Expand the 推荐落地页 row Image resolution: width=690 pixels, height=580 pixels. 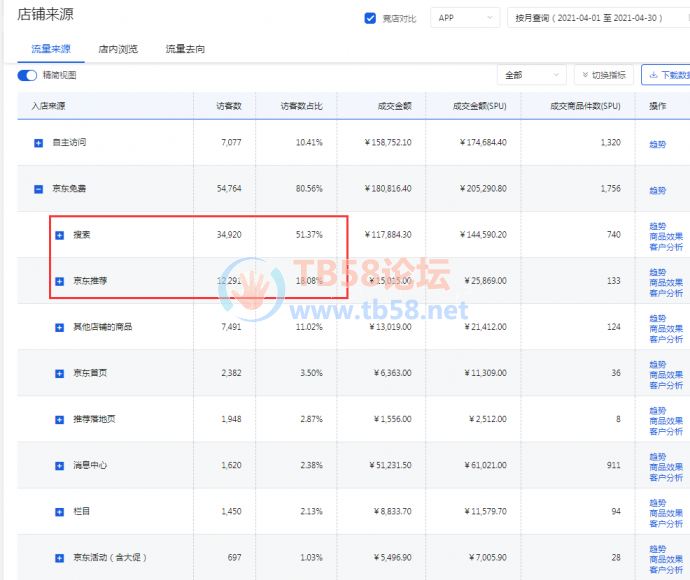click(59, 420)
